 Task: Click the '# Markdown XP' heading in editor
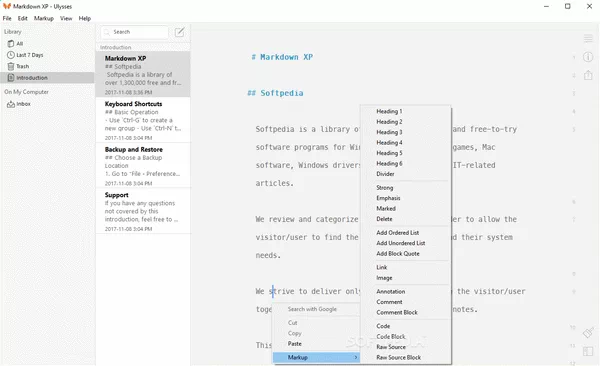click(x=282, y=57)
